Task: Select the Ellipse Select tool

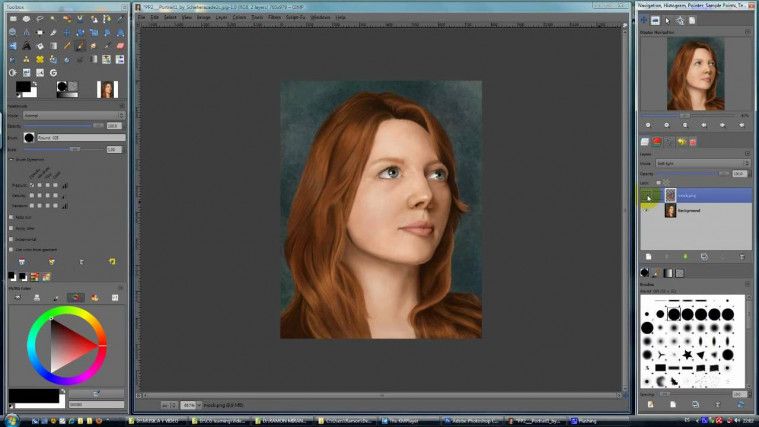Action: click(26, 19)
